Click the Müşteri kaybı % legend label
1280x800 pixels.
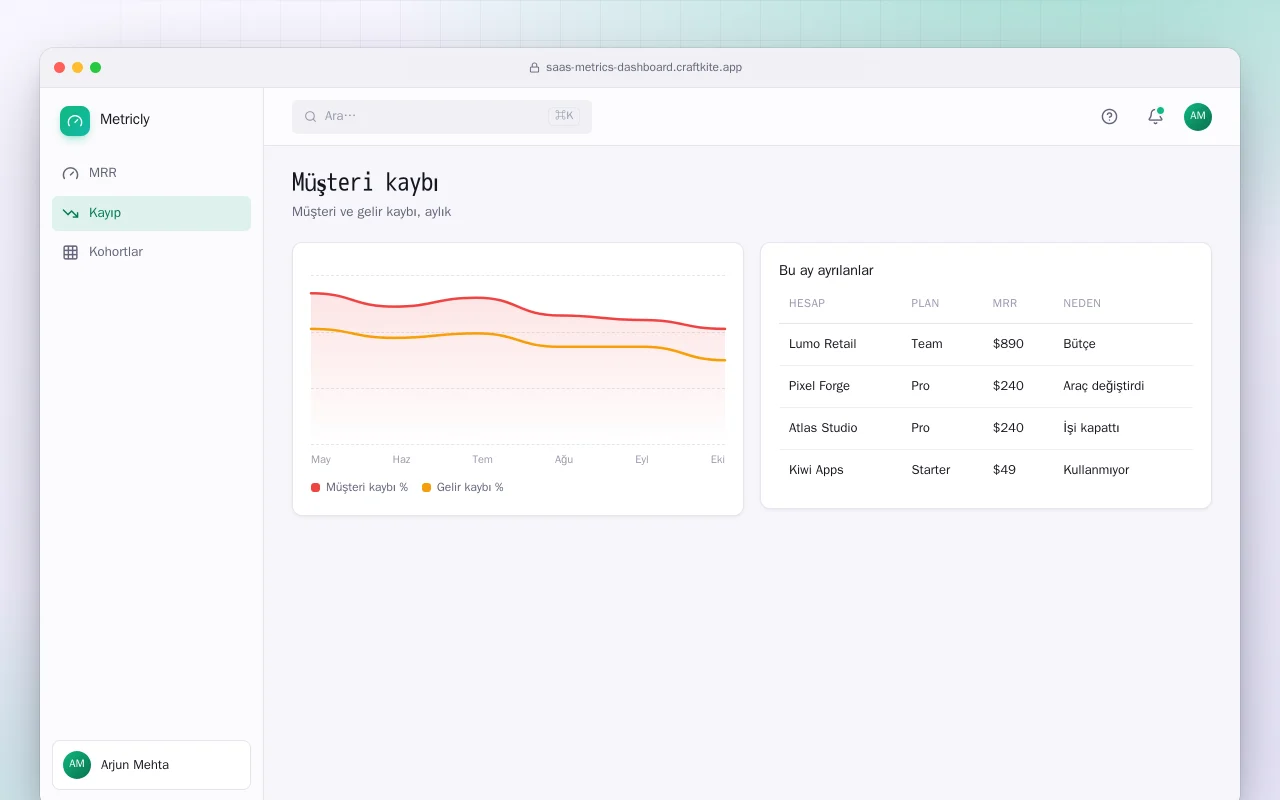tap(367, 488)
